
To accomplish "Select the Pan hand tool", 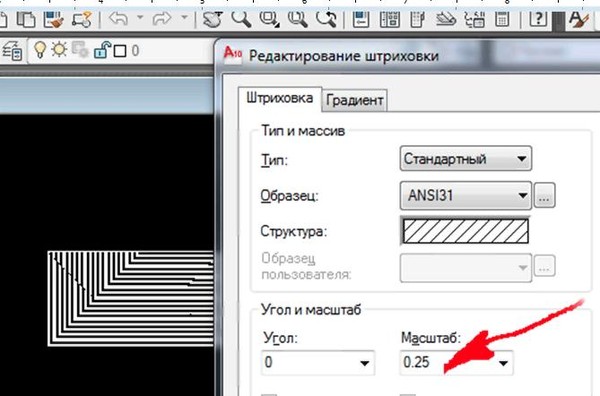I will 212,18.
